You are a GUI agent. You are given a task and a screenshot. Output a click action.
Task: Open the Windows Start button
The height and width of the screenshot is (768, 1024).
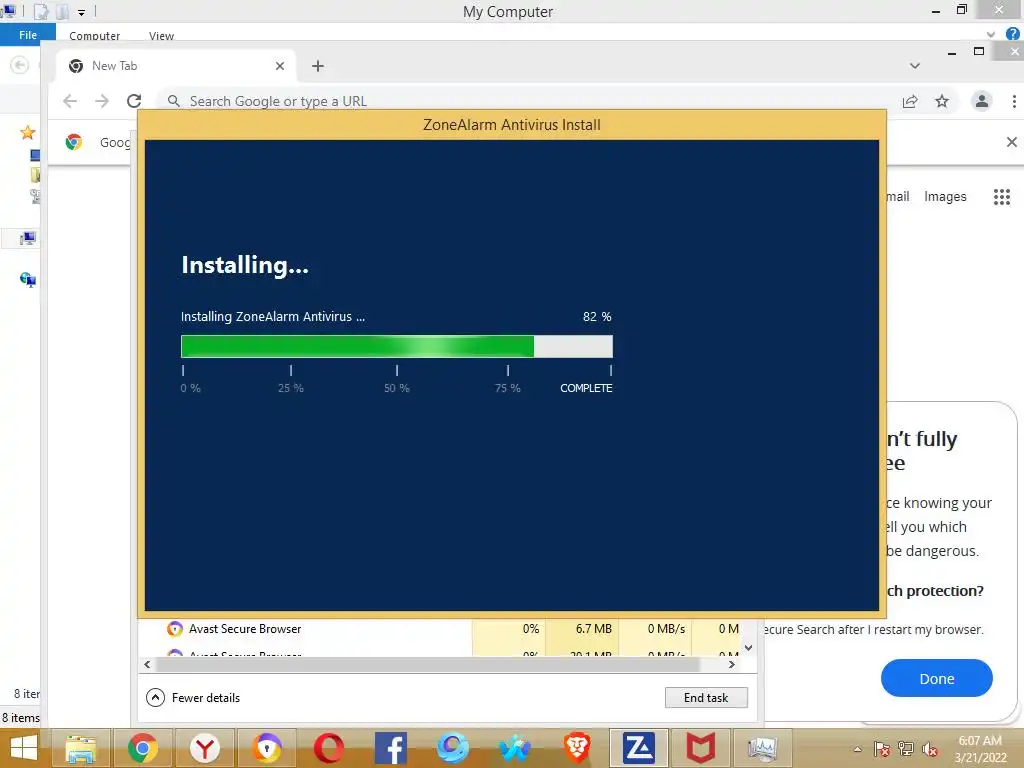[x=24, y=748]
